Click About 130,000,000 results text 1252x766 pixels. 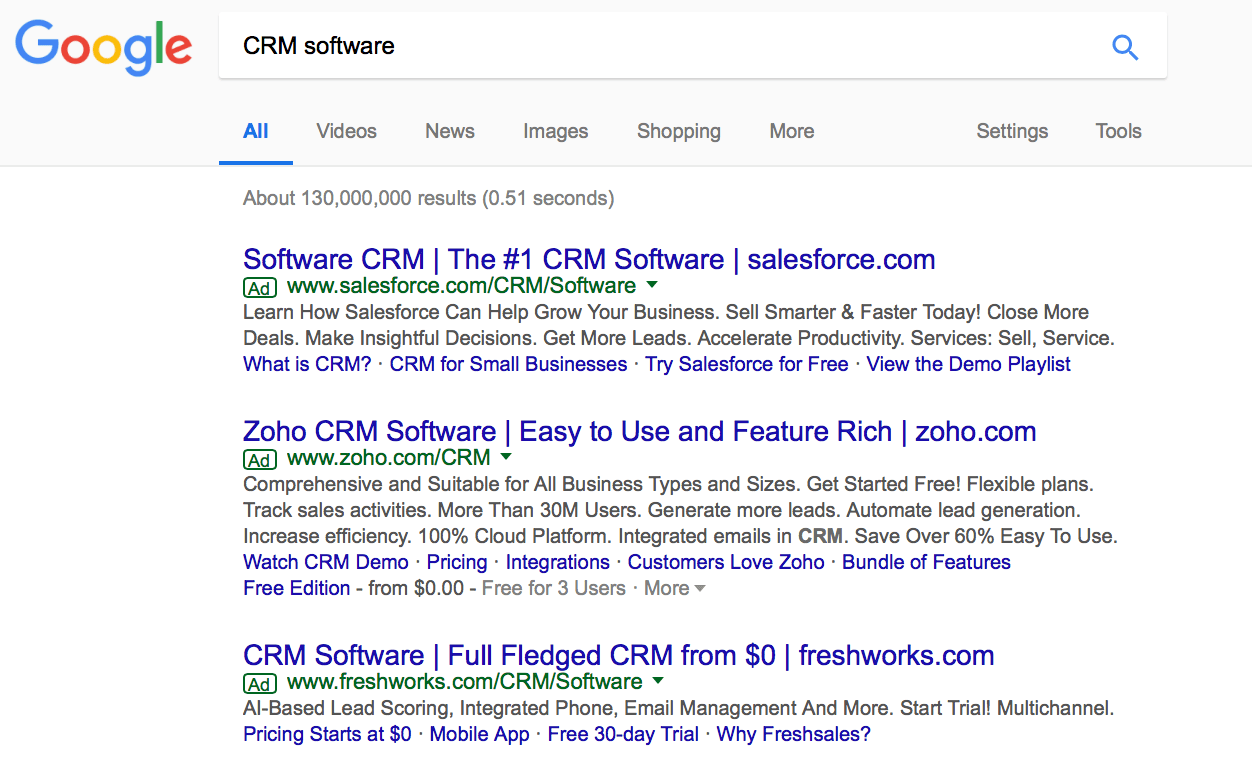point(428,198)
